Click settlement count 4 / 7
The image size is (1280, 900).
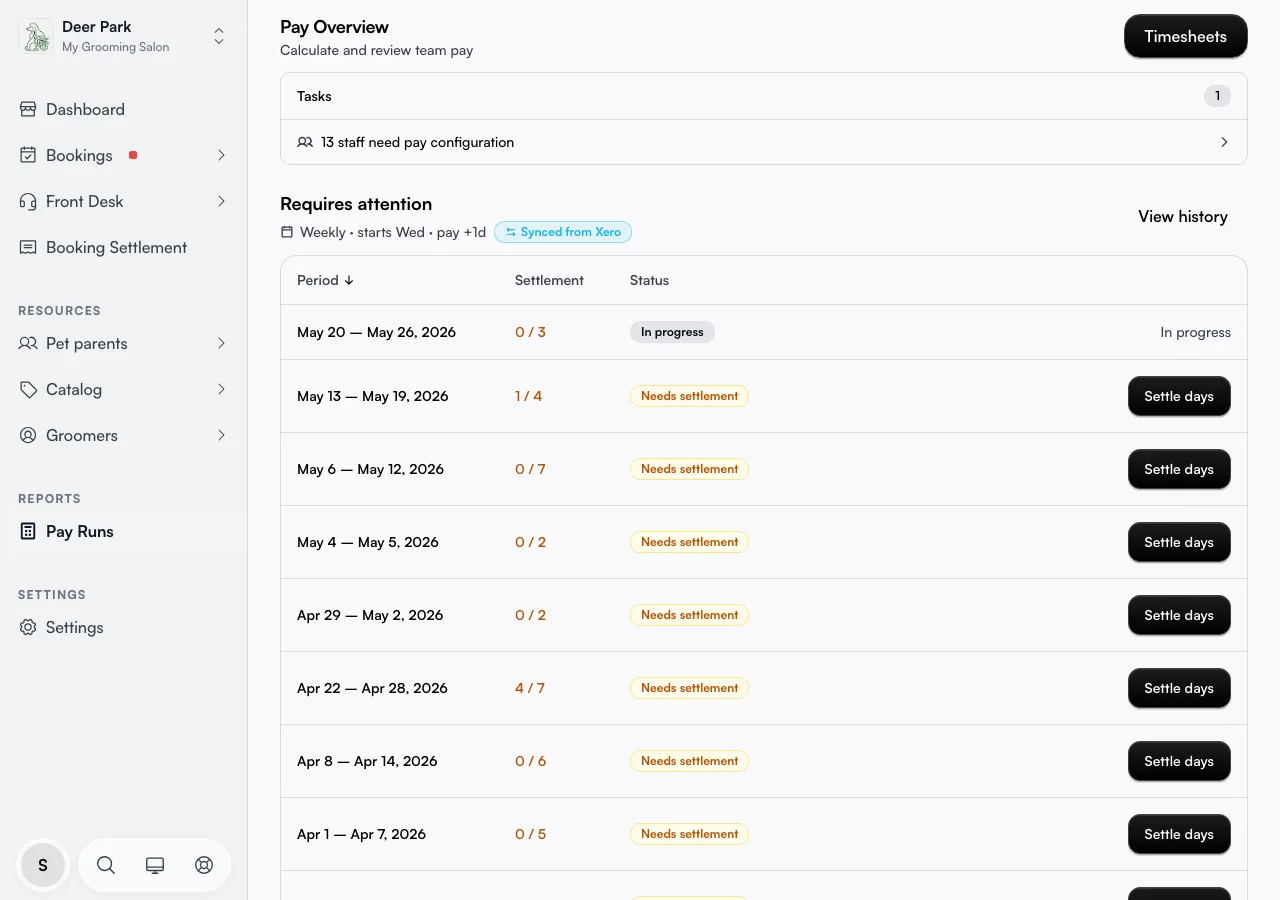(x=530, y=689)
